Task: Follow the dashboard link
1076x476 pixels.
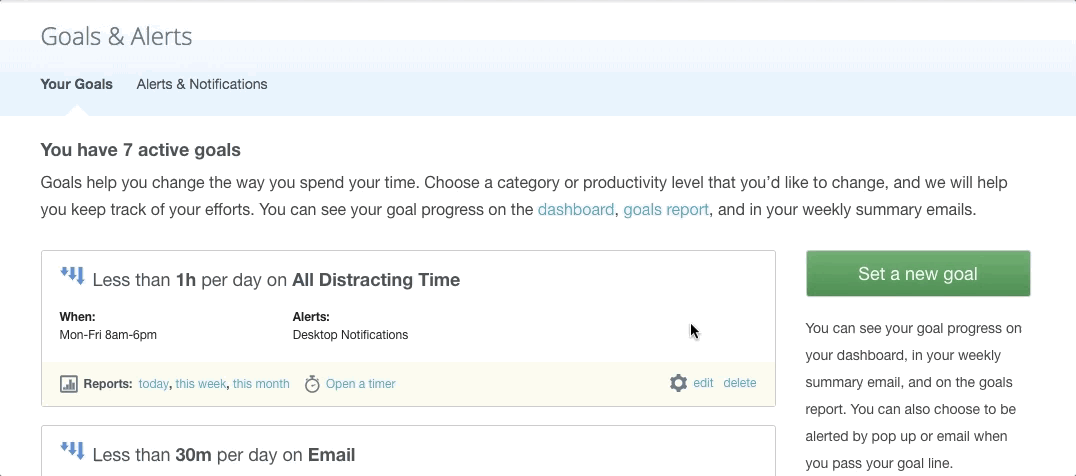Action: pyautogui.click(x=576, y=210)
